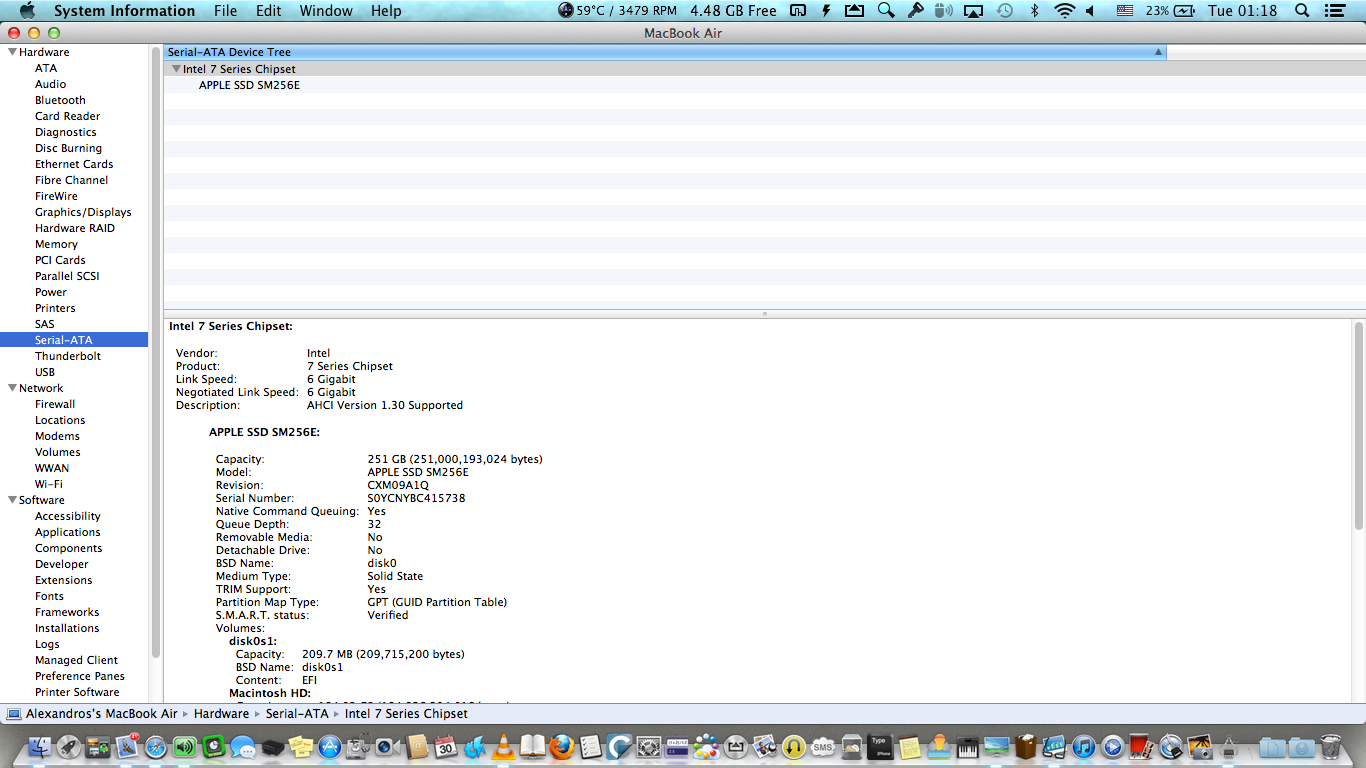Open Spotlight search in the menu bar
The height and width of the screenshot is (768, 1366).
1301,11
